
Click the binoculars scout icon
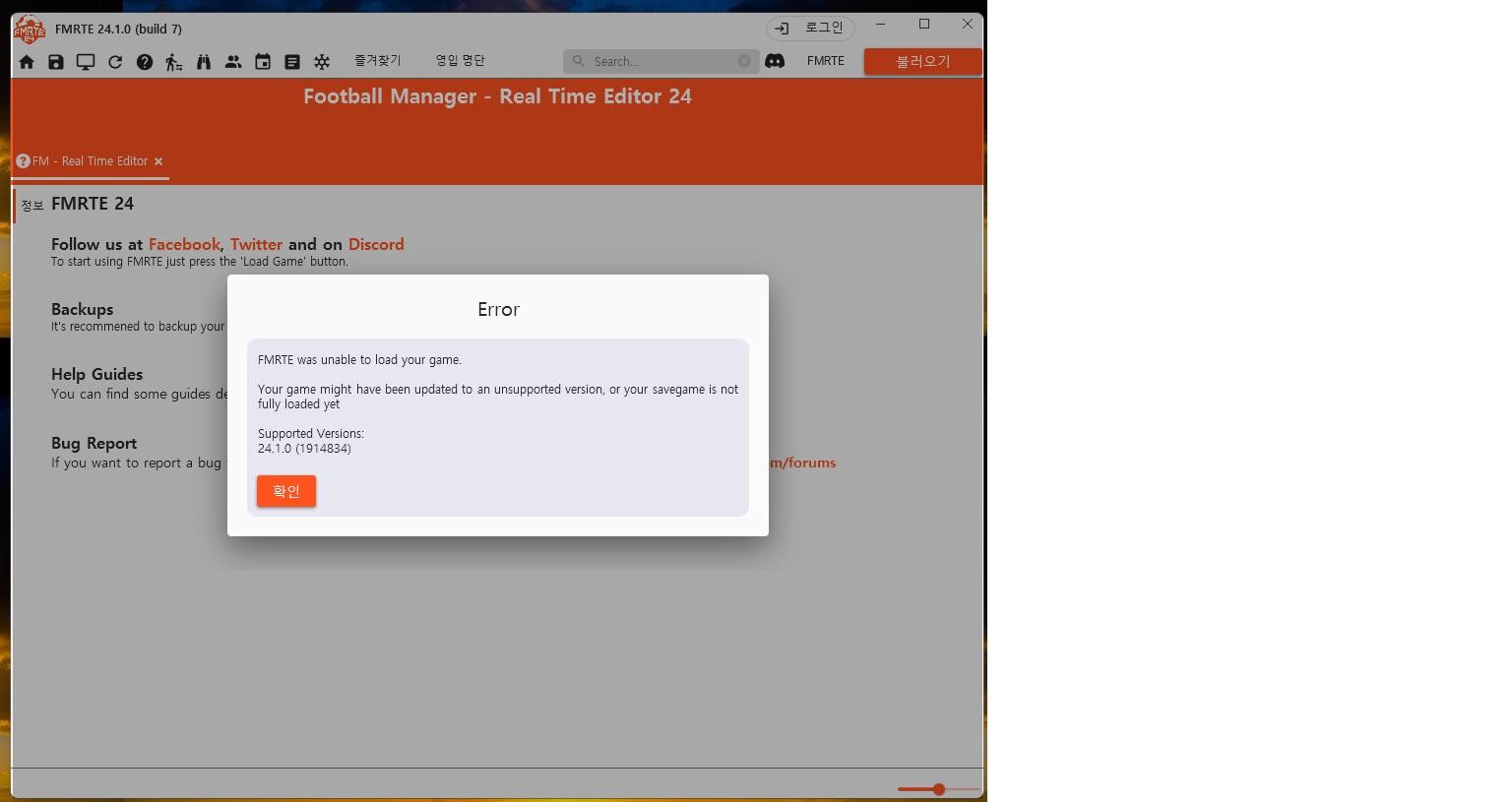(x=204, y=62)
